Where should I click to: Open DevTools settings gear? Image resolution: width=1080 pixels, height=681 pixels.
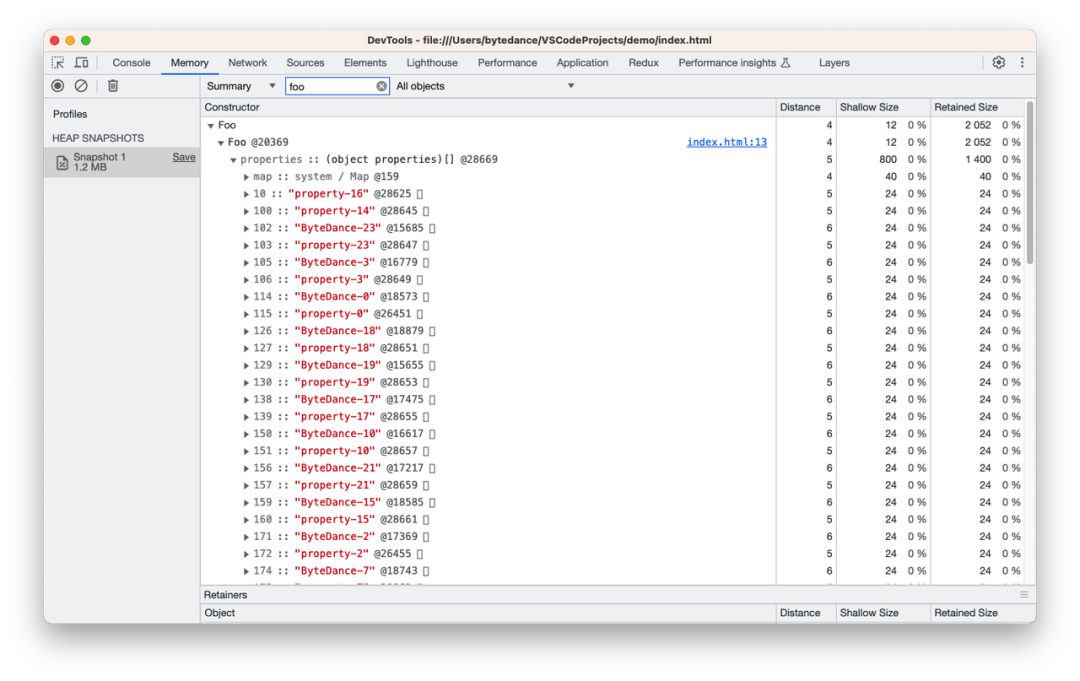coord(999,63)
